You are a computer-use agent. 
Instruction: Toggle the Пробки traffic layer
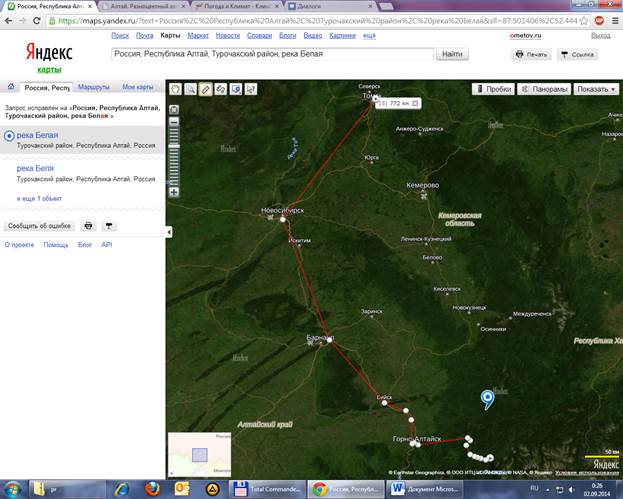pyautogui.click(x=493, y=89)
